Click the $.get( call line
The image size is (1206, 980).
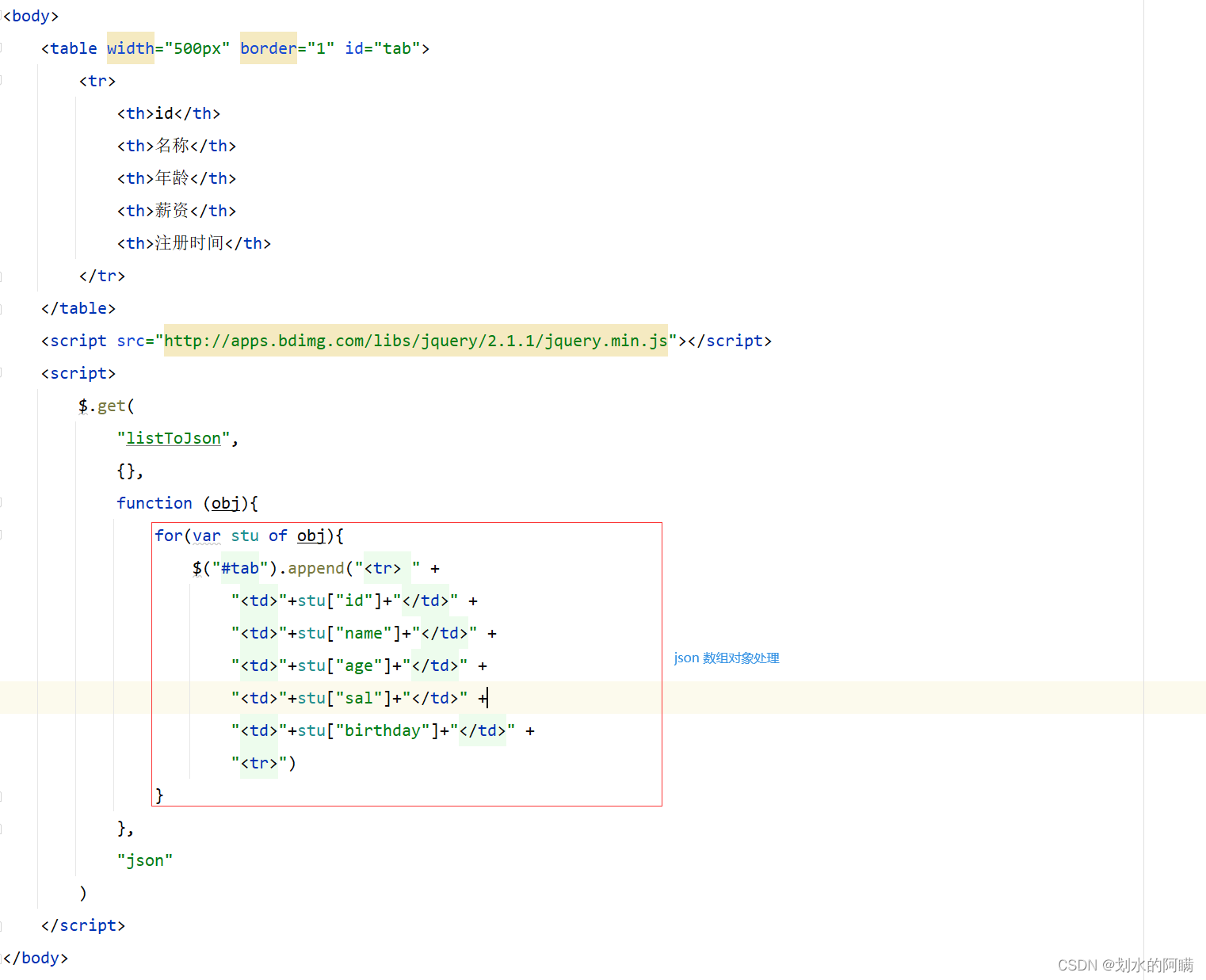pyautogui.click(x=107, y=406)
